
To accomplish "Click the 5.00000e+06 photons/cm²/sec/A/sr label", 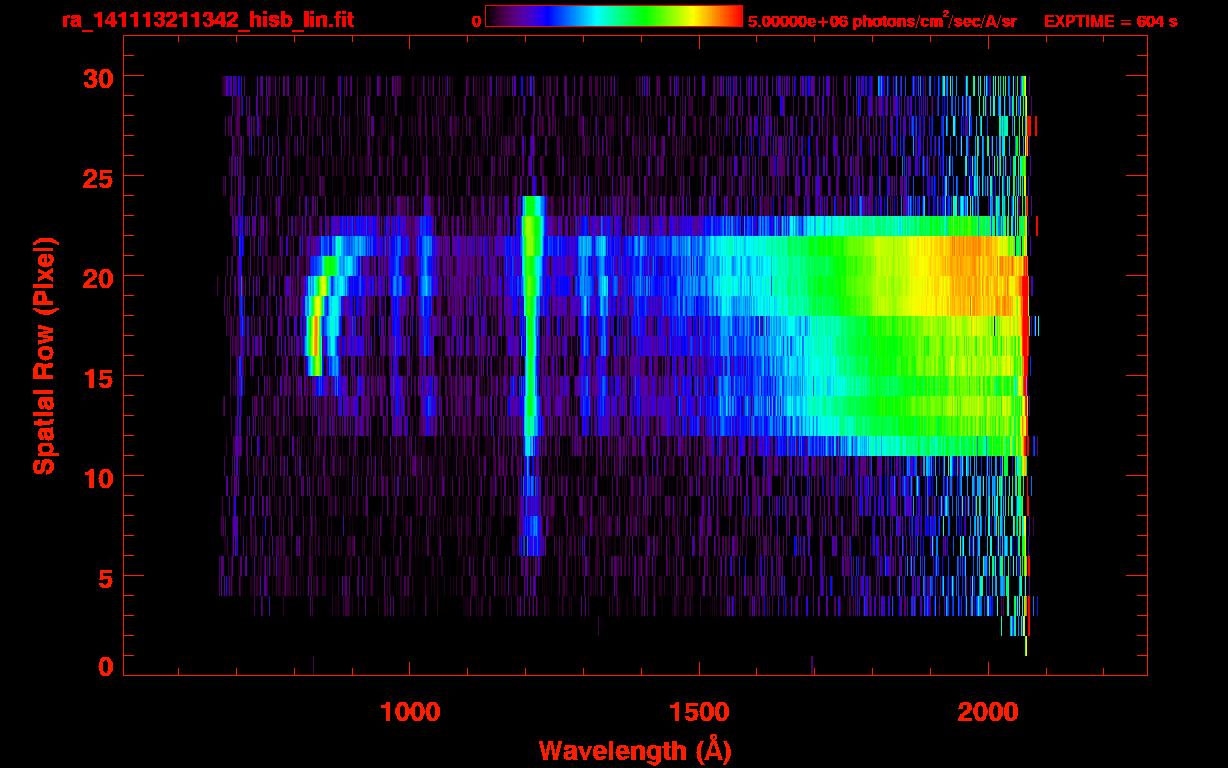I will click(882, 20).
